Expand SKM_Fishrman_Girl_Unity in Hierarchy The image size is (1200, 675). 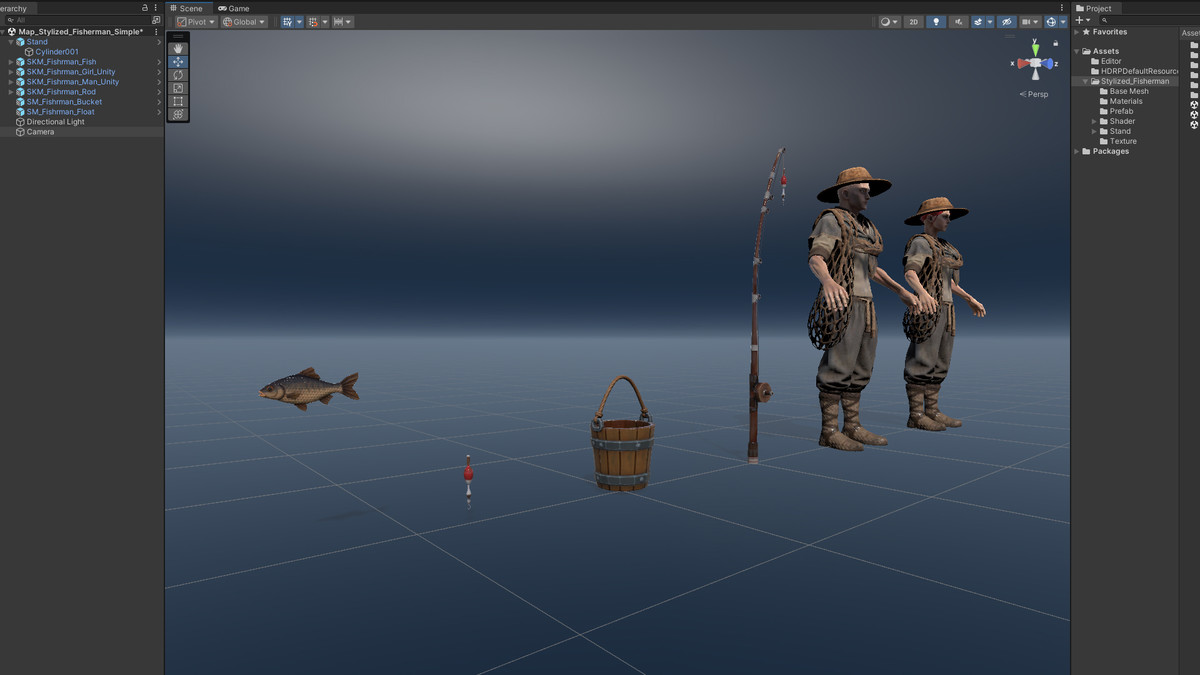click(x=11, y=72)
